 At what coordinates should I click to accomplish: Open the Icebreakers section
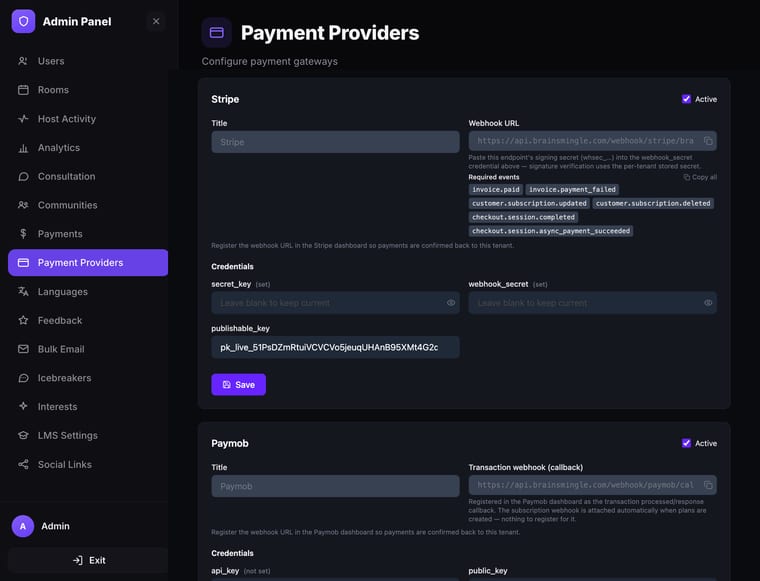pyautogui.click(x=88, y=378)
